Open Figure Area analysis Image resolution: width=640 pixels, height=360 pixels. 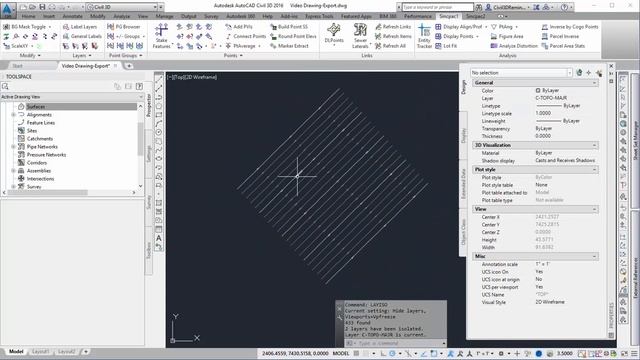(507, 36)
